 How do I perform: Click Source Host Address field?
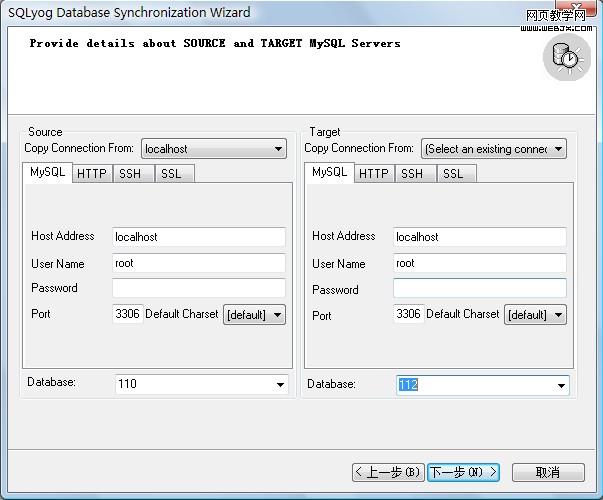[199, 237]
